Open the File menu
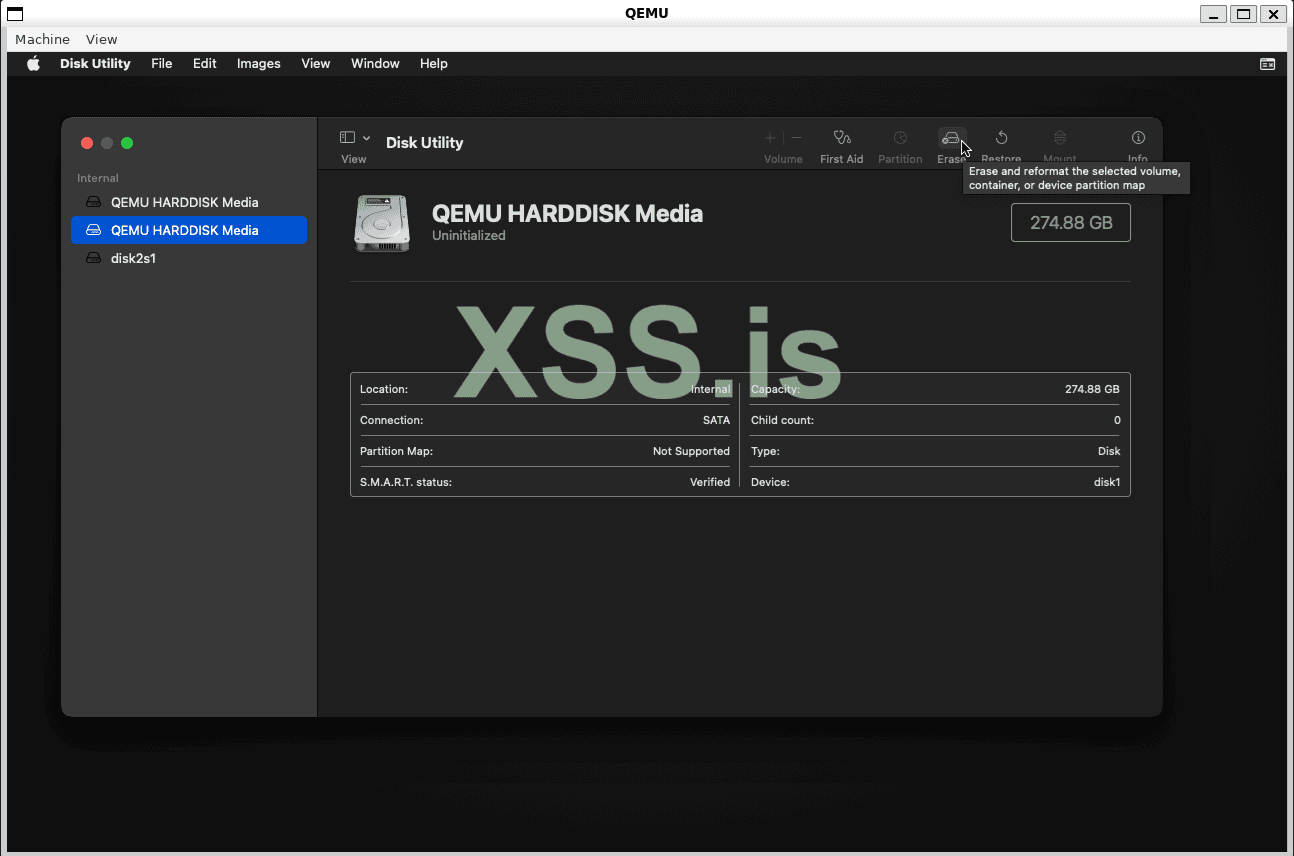The width and height of the screenshot is (1294, 856). pyautogui.click(x=161, y=64)
